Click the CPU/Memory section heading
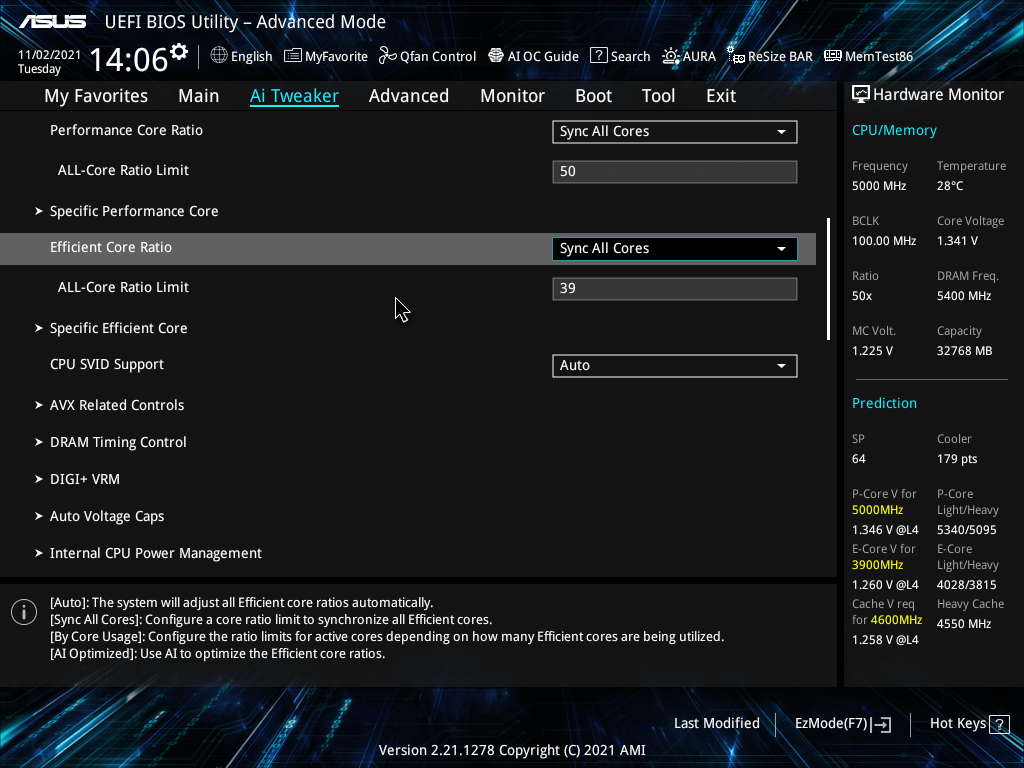Viewport: 1024px width, 768px height. pyautogui.click(x=894, y=131)
